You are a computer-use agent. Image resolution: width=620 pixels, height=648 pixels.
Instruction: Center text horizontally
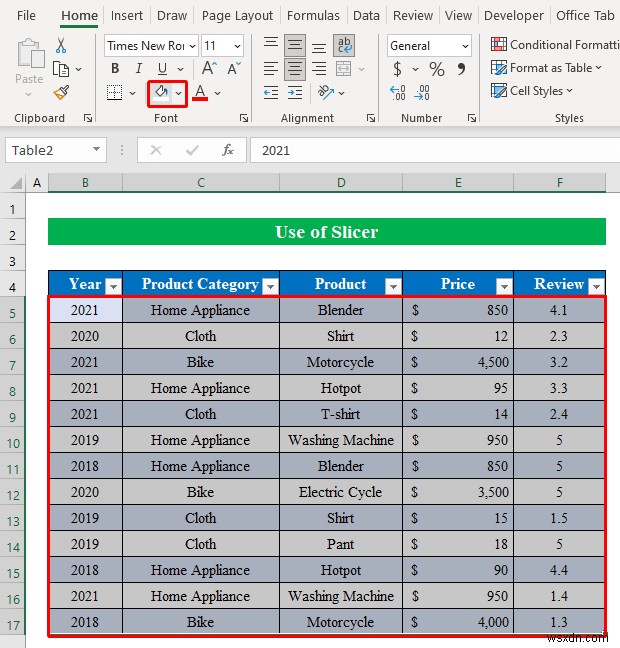coord(295,69)
